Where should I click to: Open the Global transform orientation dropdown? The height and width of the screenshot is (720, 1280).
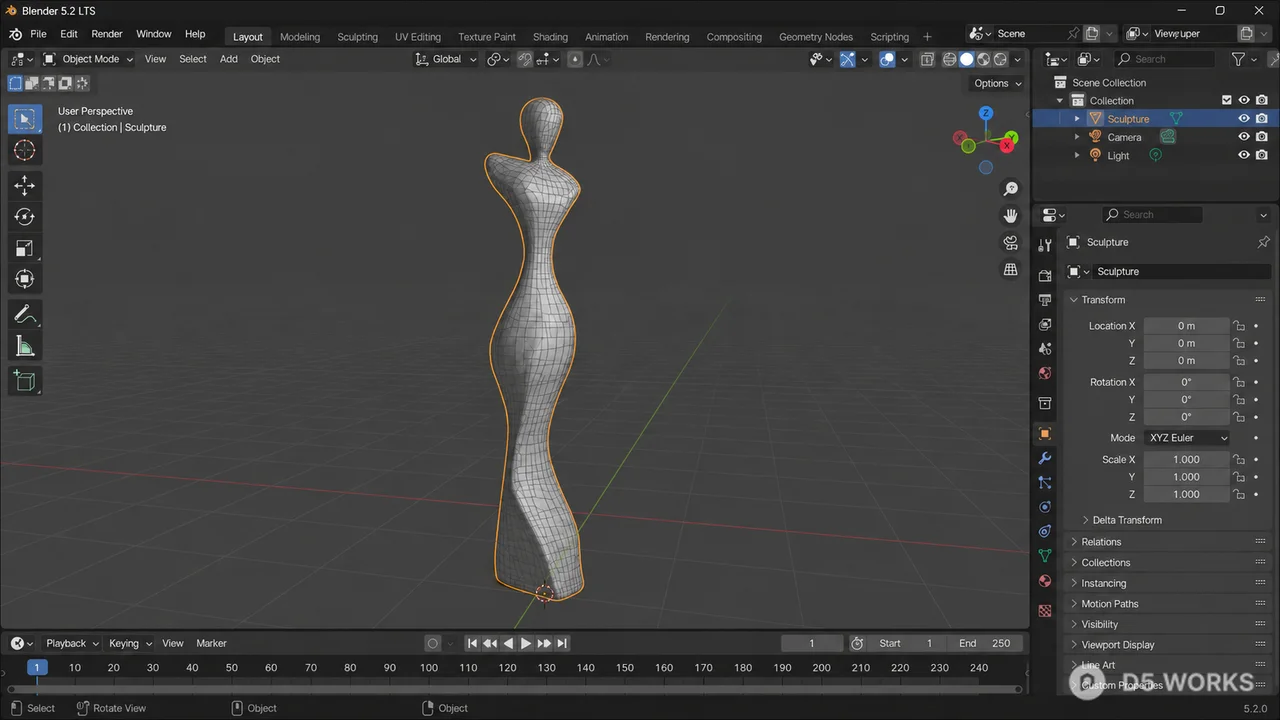coord(447,59)
